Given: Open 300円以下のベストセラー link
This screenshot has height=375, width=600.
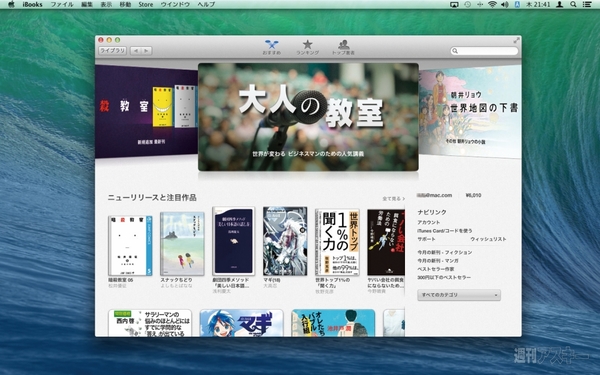Looking at the screenshot, I should click(x=444, y=277).
